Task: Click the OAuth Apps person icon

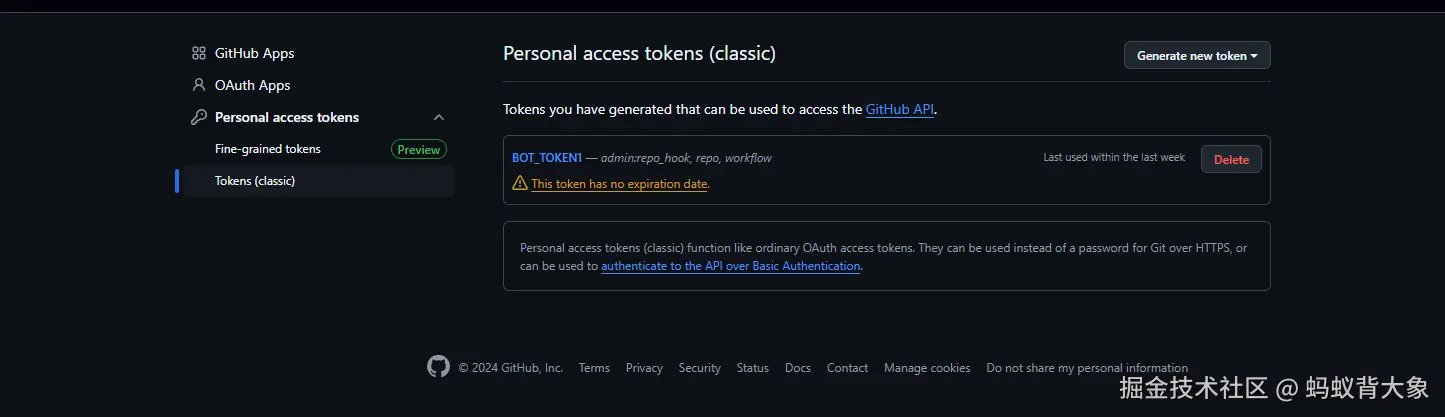Action: (x=199, y=85)
